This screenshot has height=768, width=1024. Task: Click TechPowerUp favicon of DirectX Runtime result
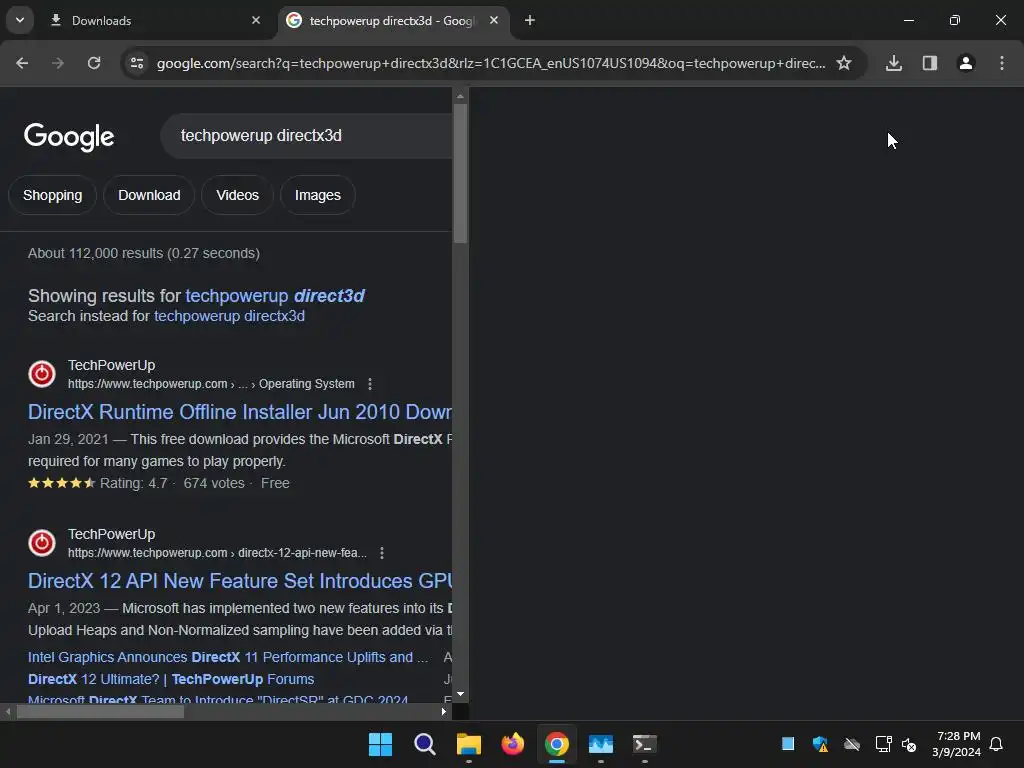(x=42, y=374)
